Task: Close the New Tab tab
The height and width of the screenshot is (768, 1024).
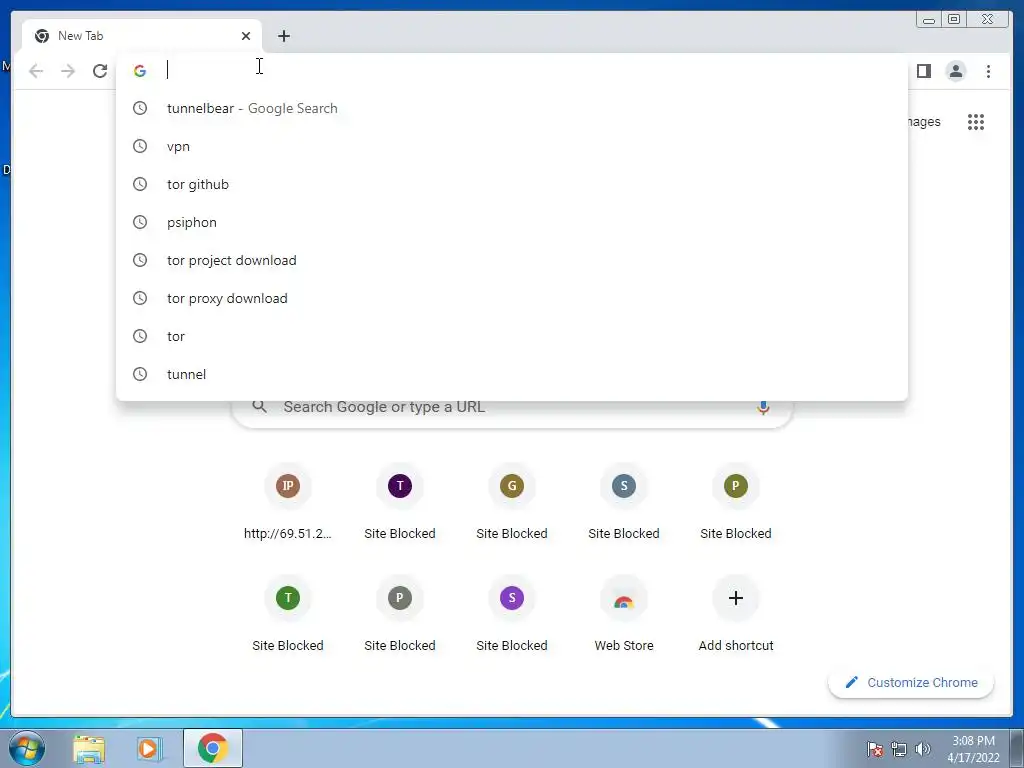Action: click(x=246, y=36)
